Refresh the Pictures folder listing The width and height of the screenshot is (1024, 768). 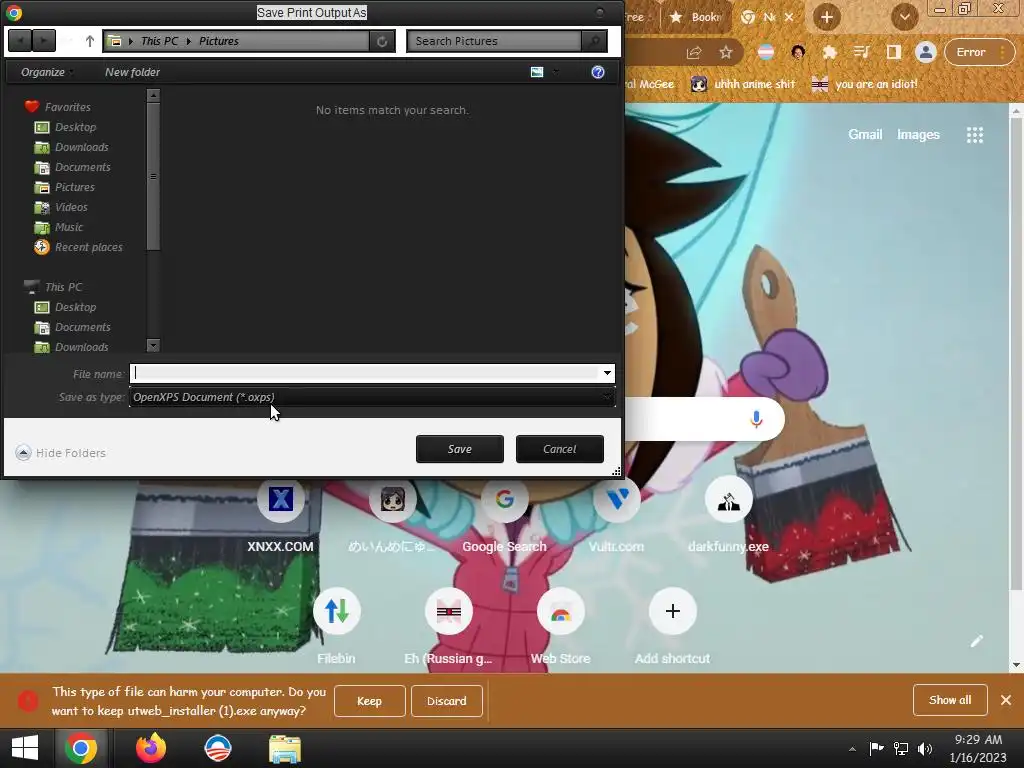pos(382,41)
